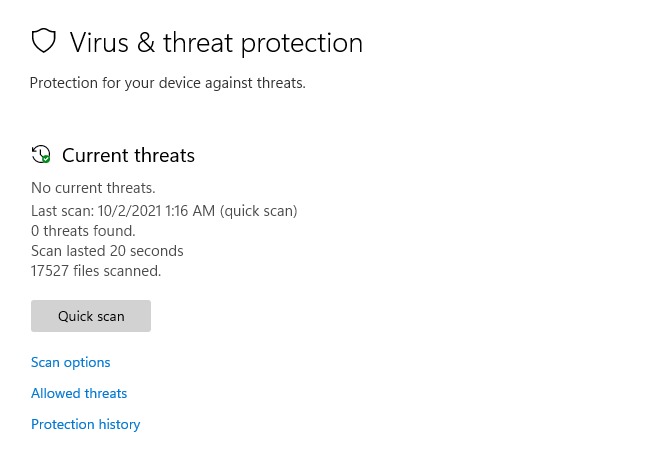The image size is (672, 452).
Task: Click the shield icon beside the page title
Action: 43,42
